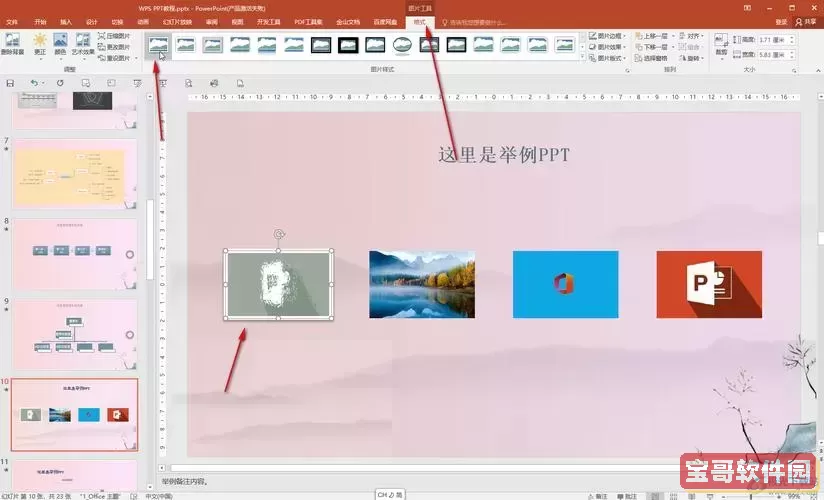Click the Sign in (登录) link
824x500 pixels.
point(781,22)
